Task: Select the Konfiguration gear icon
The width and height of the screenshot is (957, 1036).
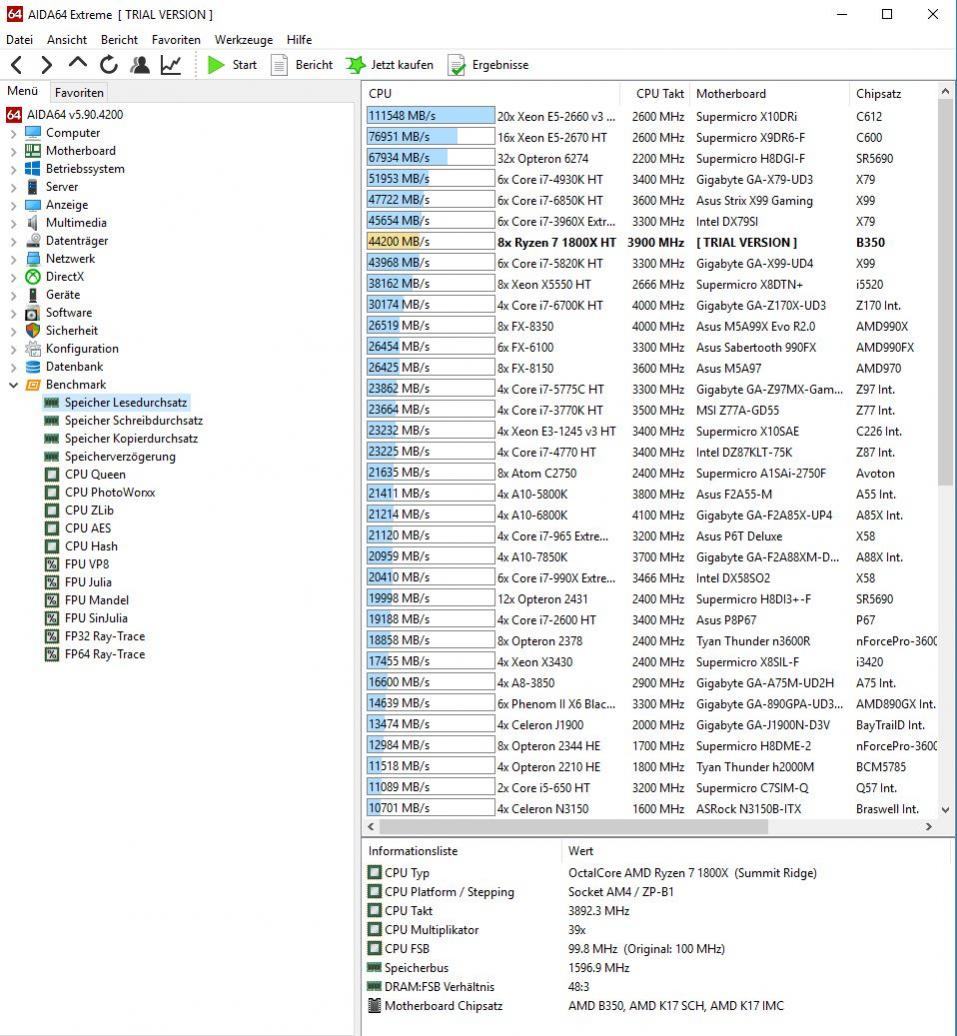Action: coord(32,348)
